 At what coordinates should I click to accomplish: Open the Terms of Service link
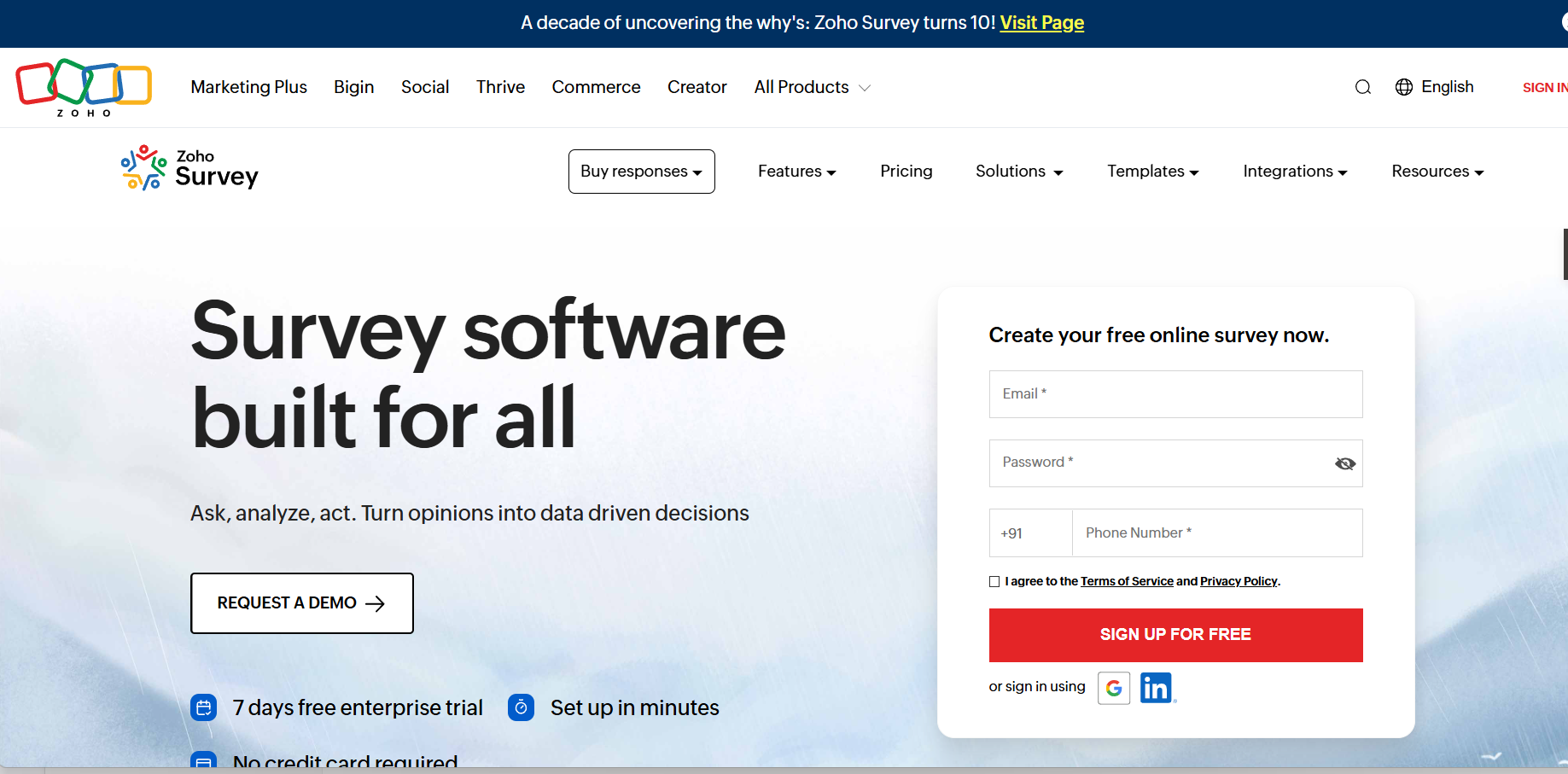[1127, 582]
